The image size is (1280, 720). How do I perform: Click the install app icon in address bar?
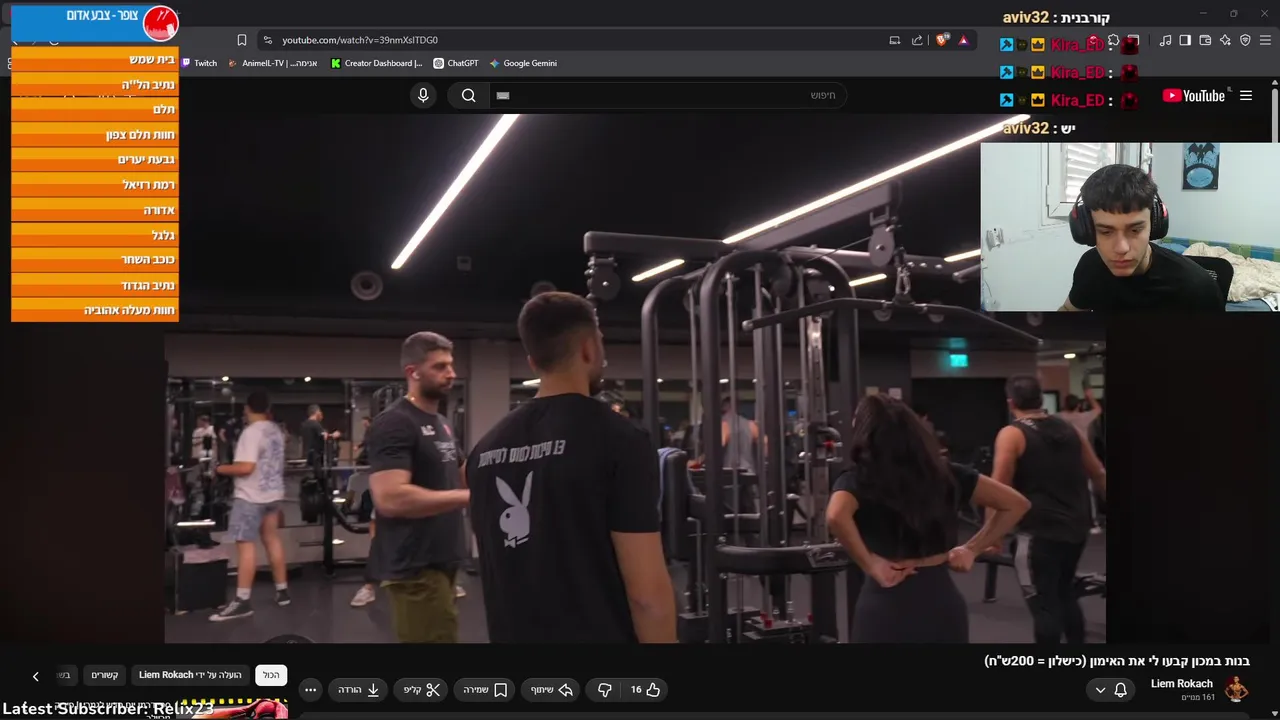click(894, 40)
